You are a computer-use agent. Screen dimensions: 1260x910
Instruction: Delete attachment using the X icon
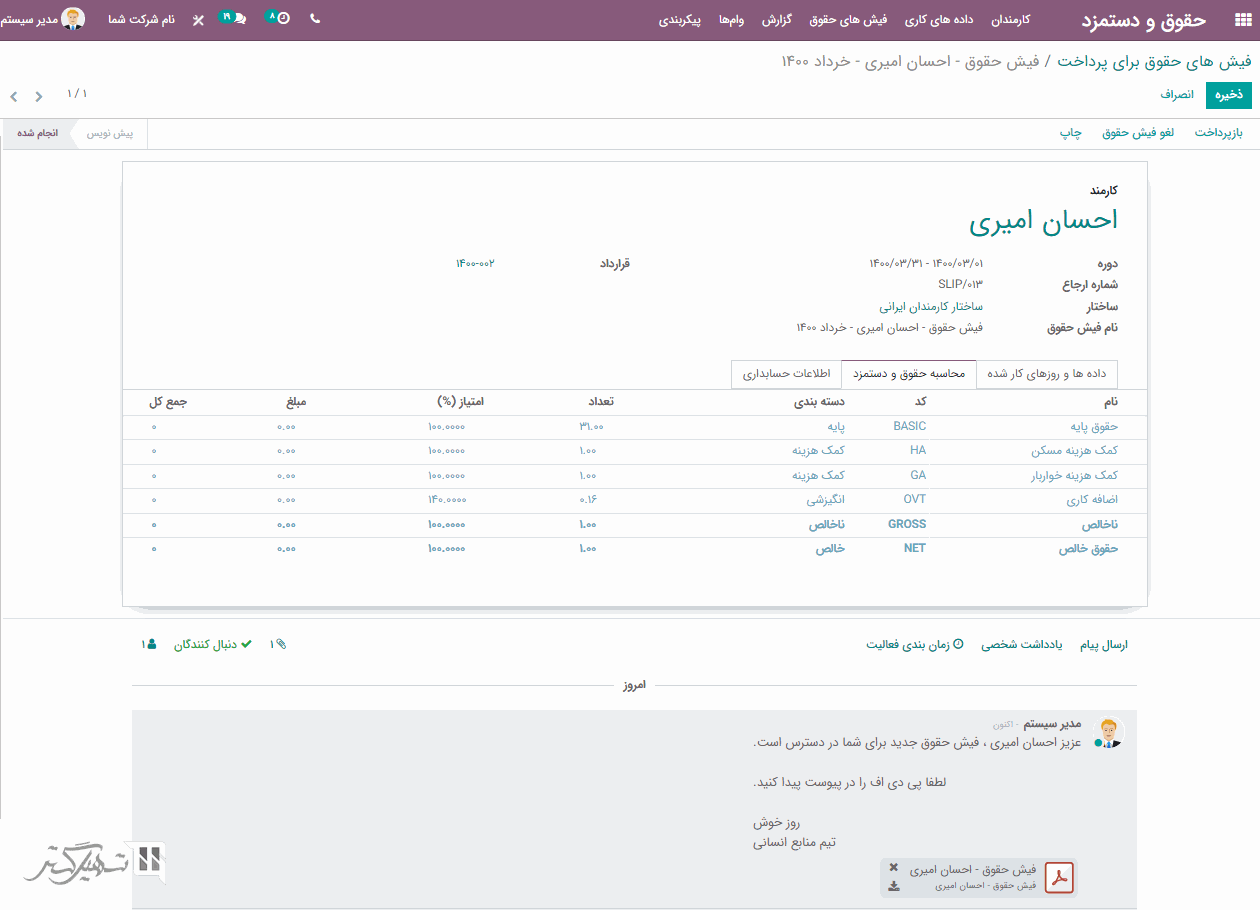[893, 867]
